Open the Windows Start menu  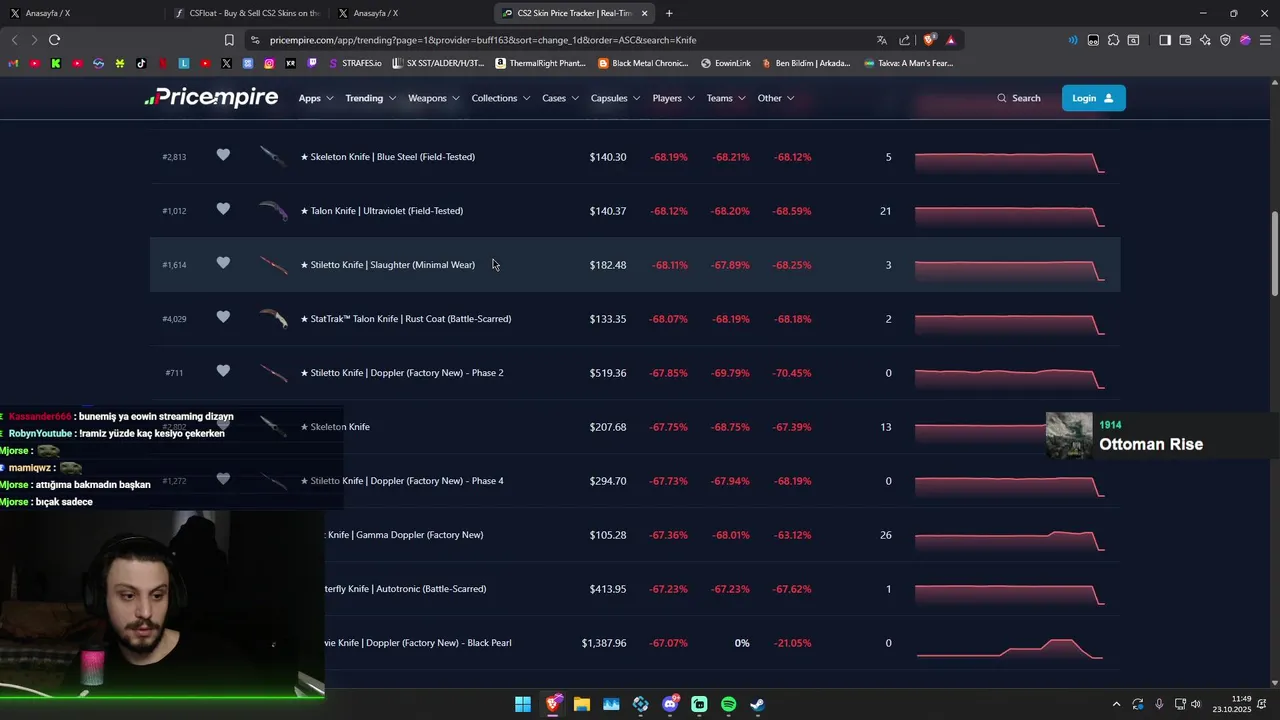pos(523,704)
